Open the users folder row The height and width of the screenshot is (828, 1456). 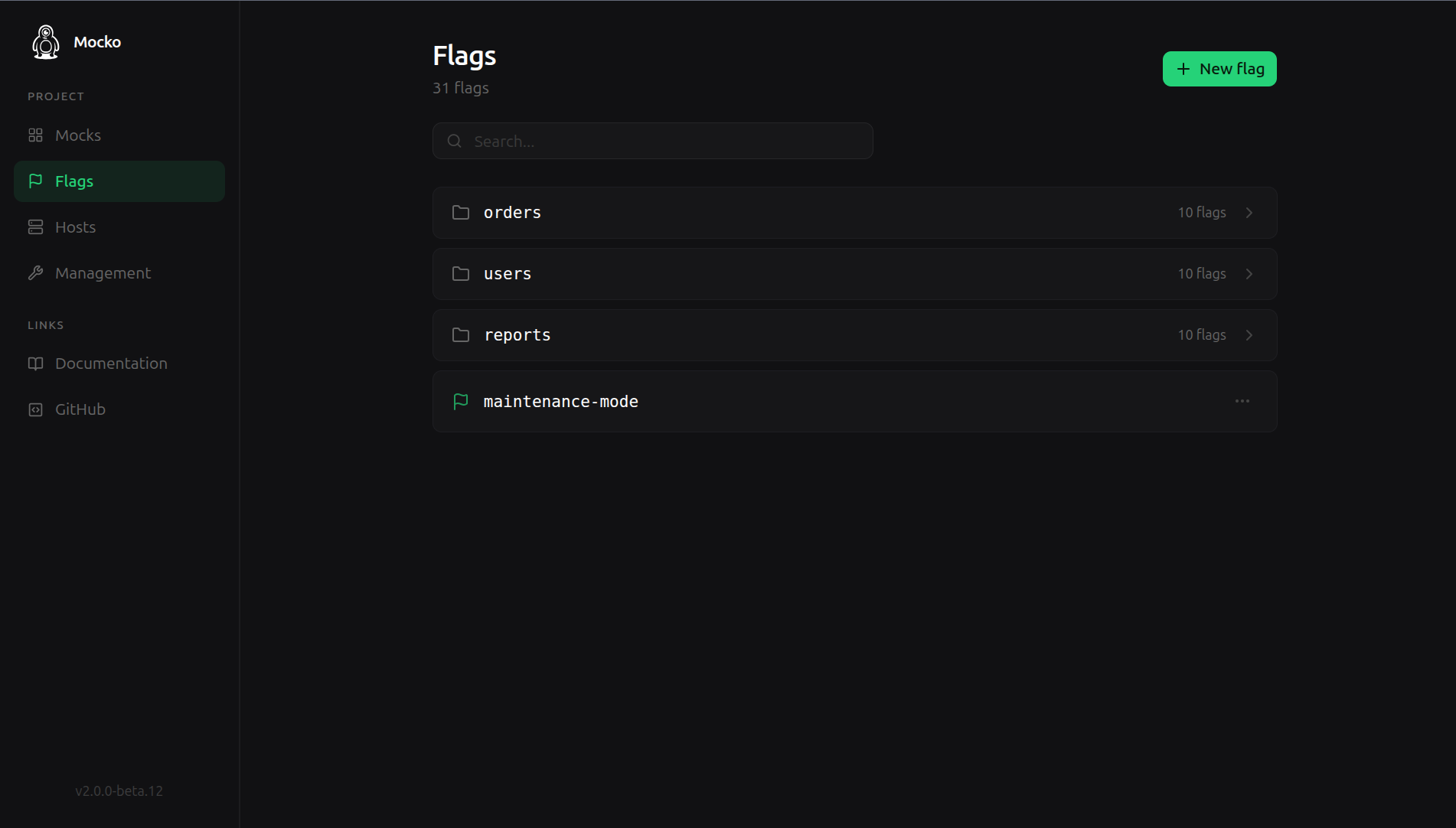click(855, 274)
